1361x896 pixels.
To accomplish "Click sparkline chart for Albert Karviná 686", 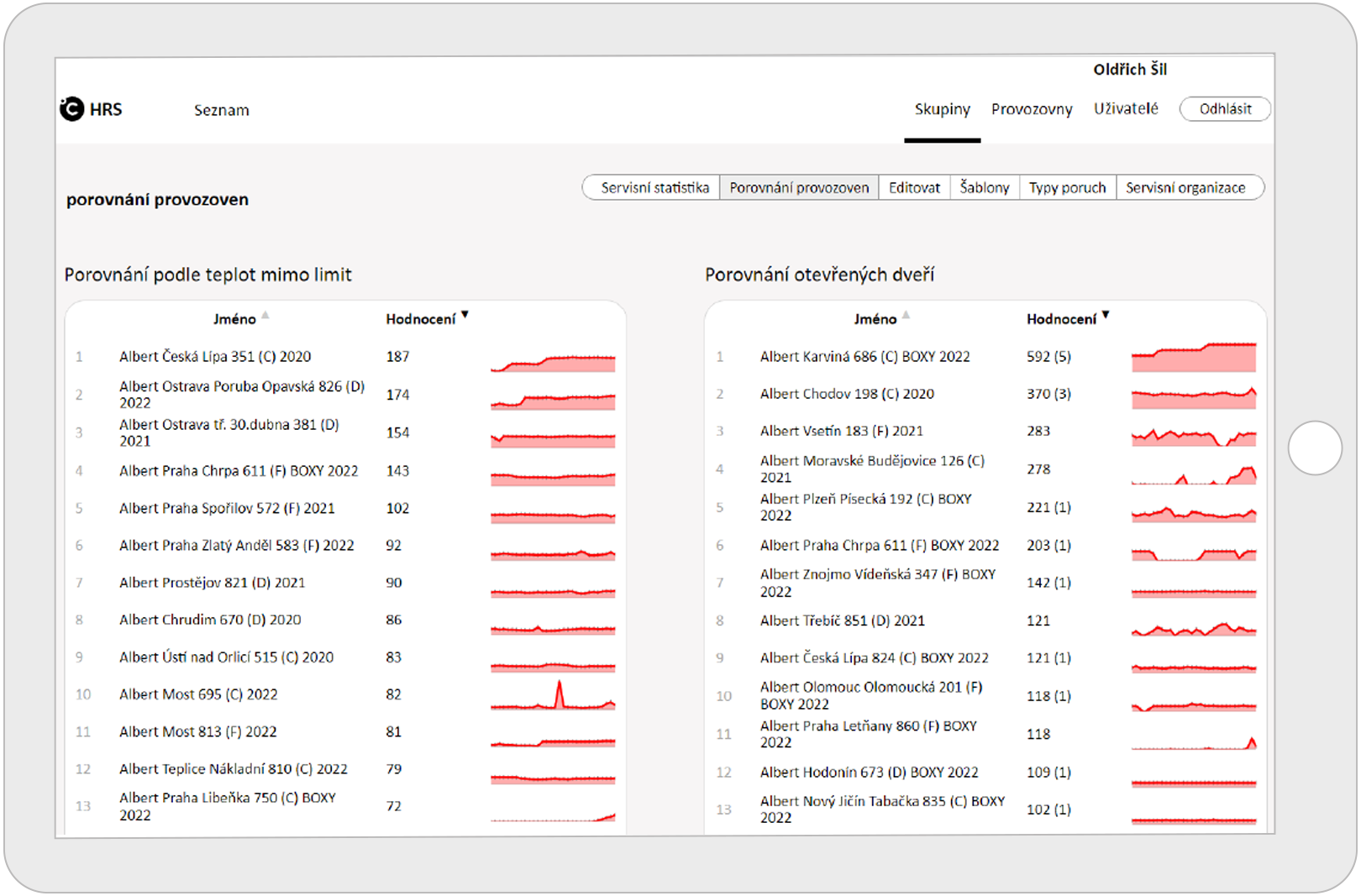I will 1194,357.
